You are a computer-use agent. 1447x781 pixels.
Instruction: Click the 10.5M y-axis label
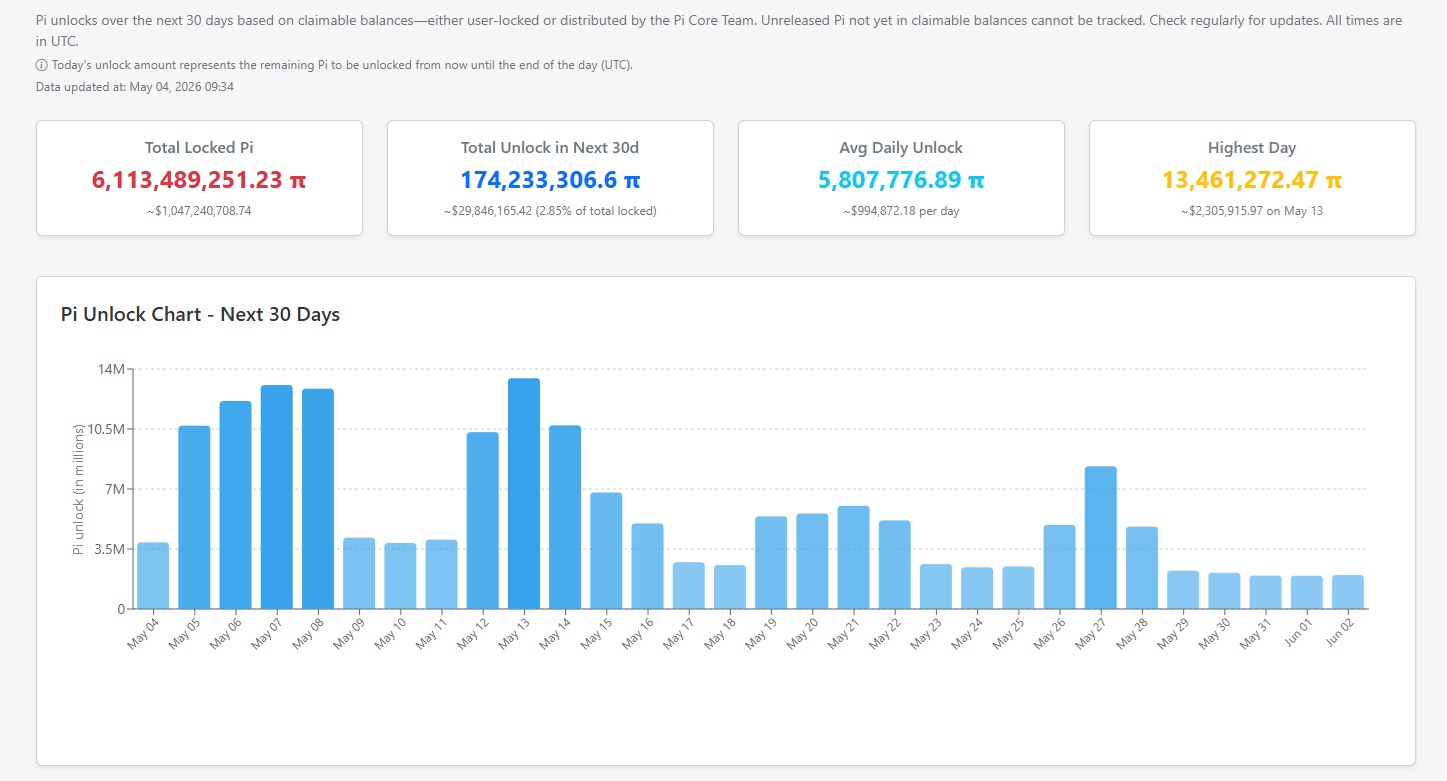(x=106, y=429)
